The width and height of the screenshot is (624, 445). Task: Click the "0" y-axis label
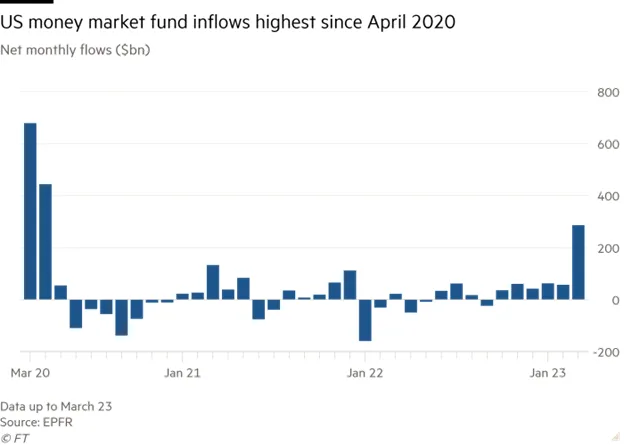(x=614, y=300)
